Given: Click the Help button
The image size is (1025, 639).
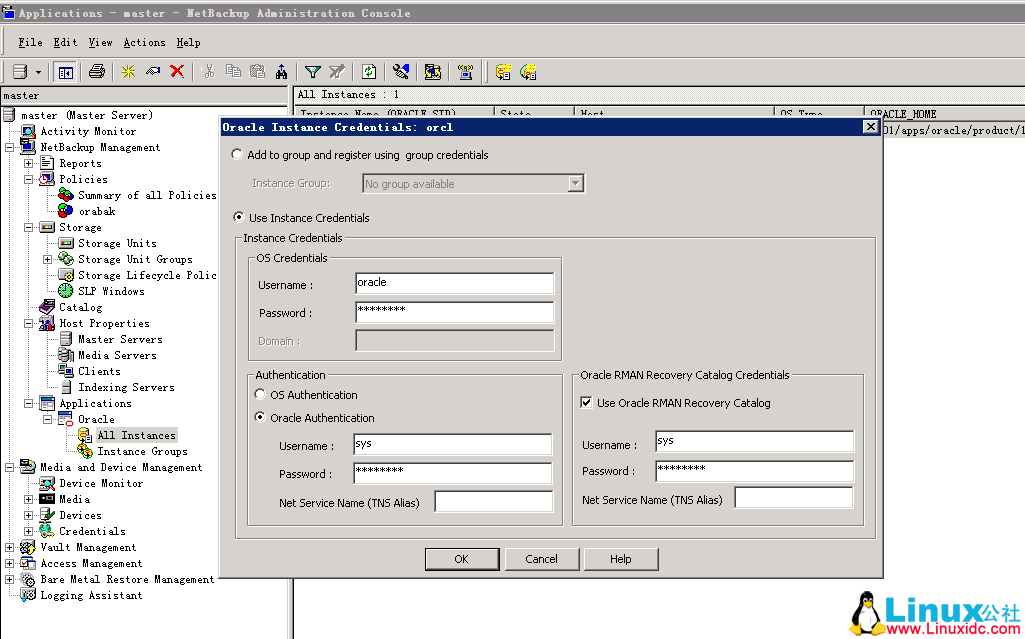Looking at the screenshot, I should [620, 559].
